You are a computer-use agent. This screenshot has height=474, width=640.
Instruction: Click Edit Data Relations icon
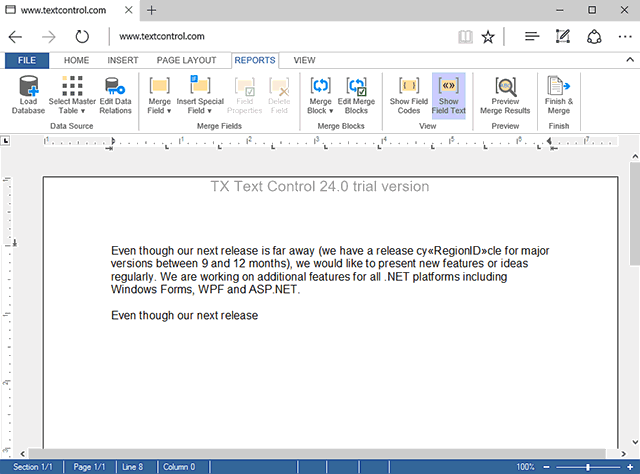(x=115, y=96)
